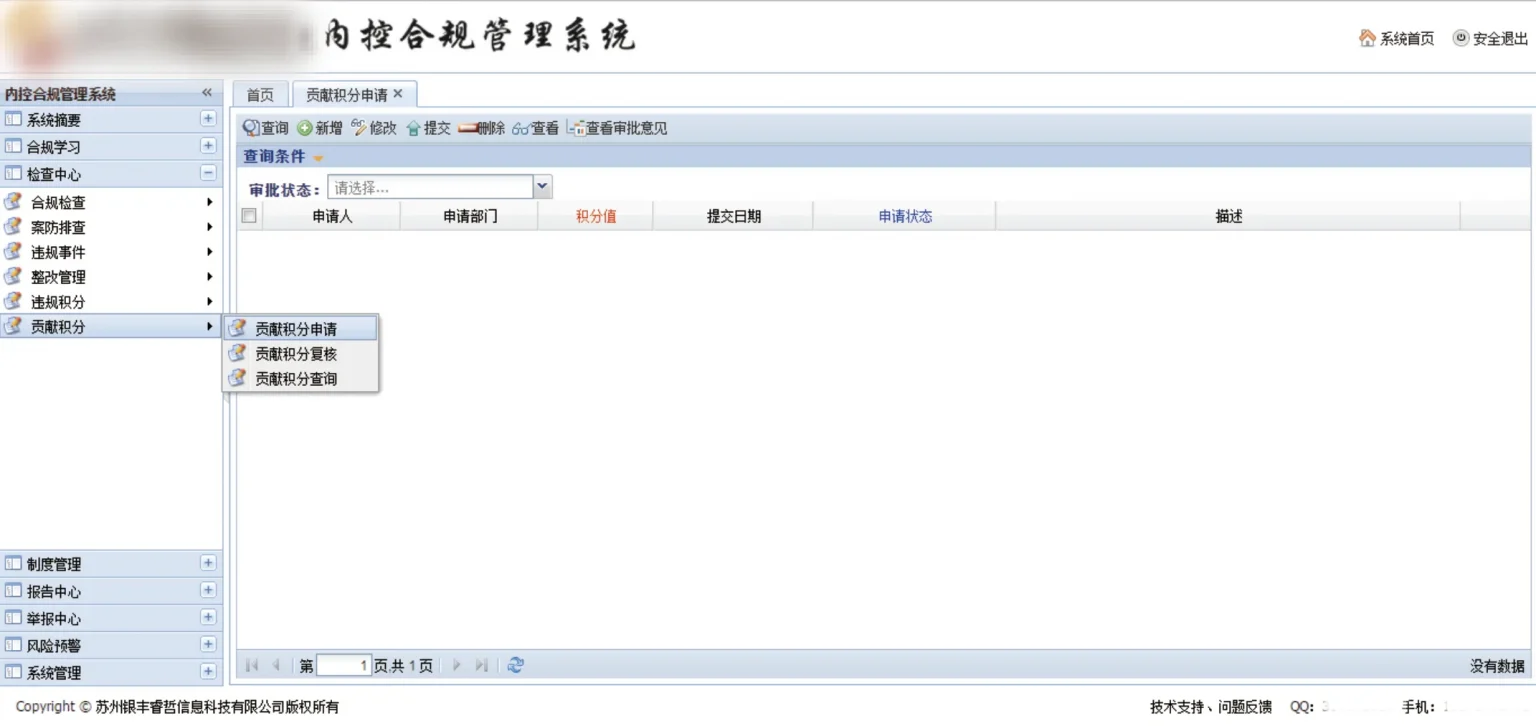Click the 新增 add record icon
The image size is (1536, 726).
point(305,128)
